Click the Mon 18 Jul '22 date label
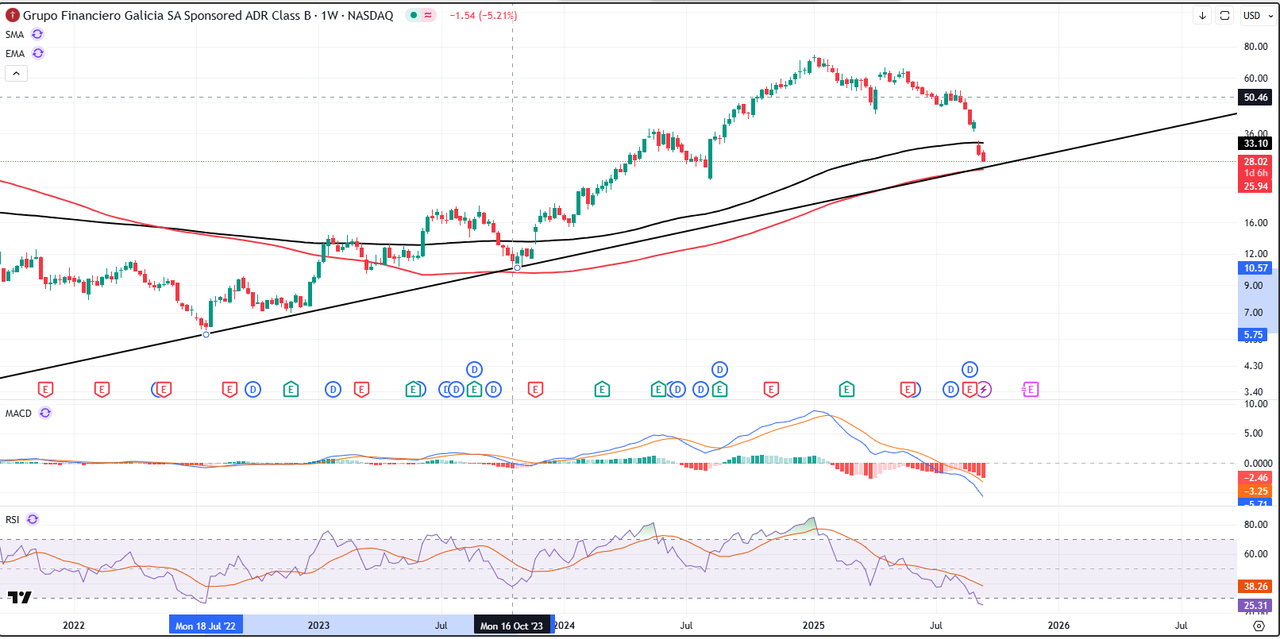The width and height of the screenshot is (1280, 639). (x=206, y=625)
